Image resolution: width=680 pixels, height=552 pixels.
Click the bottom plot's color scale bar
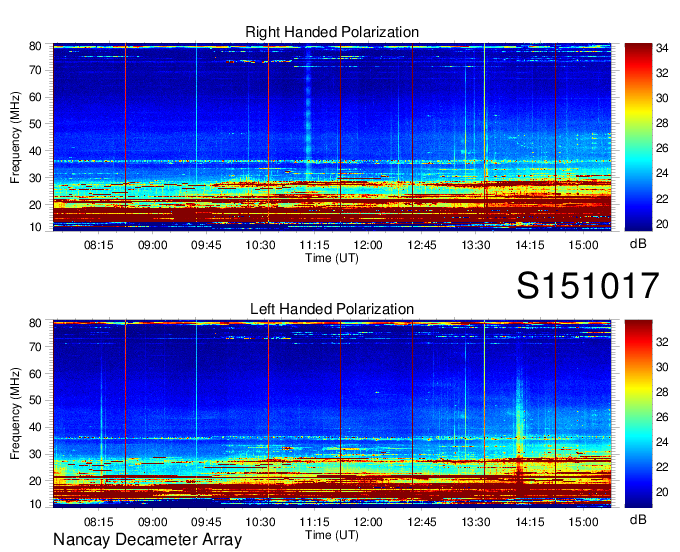coord(638,414)
